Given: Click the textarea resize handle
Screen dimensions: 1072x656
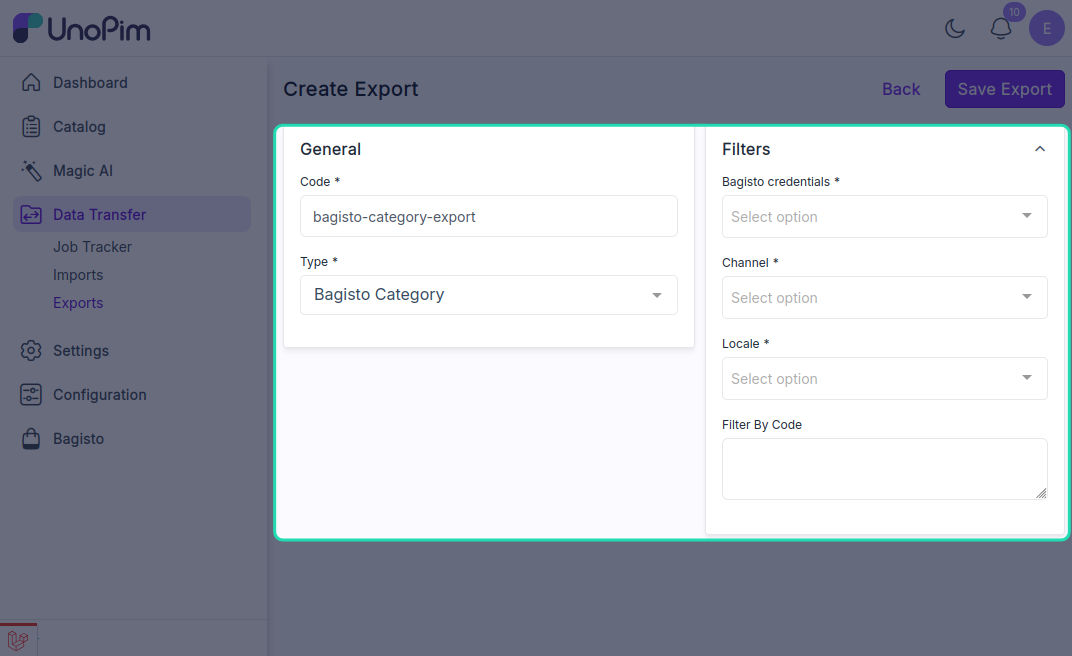Looking at the screenshot, I should [1041, 493].
